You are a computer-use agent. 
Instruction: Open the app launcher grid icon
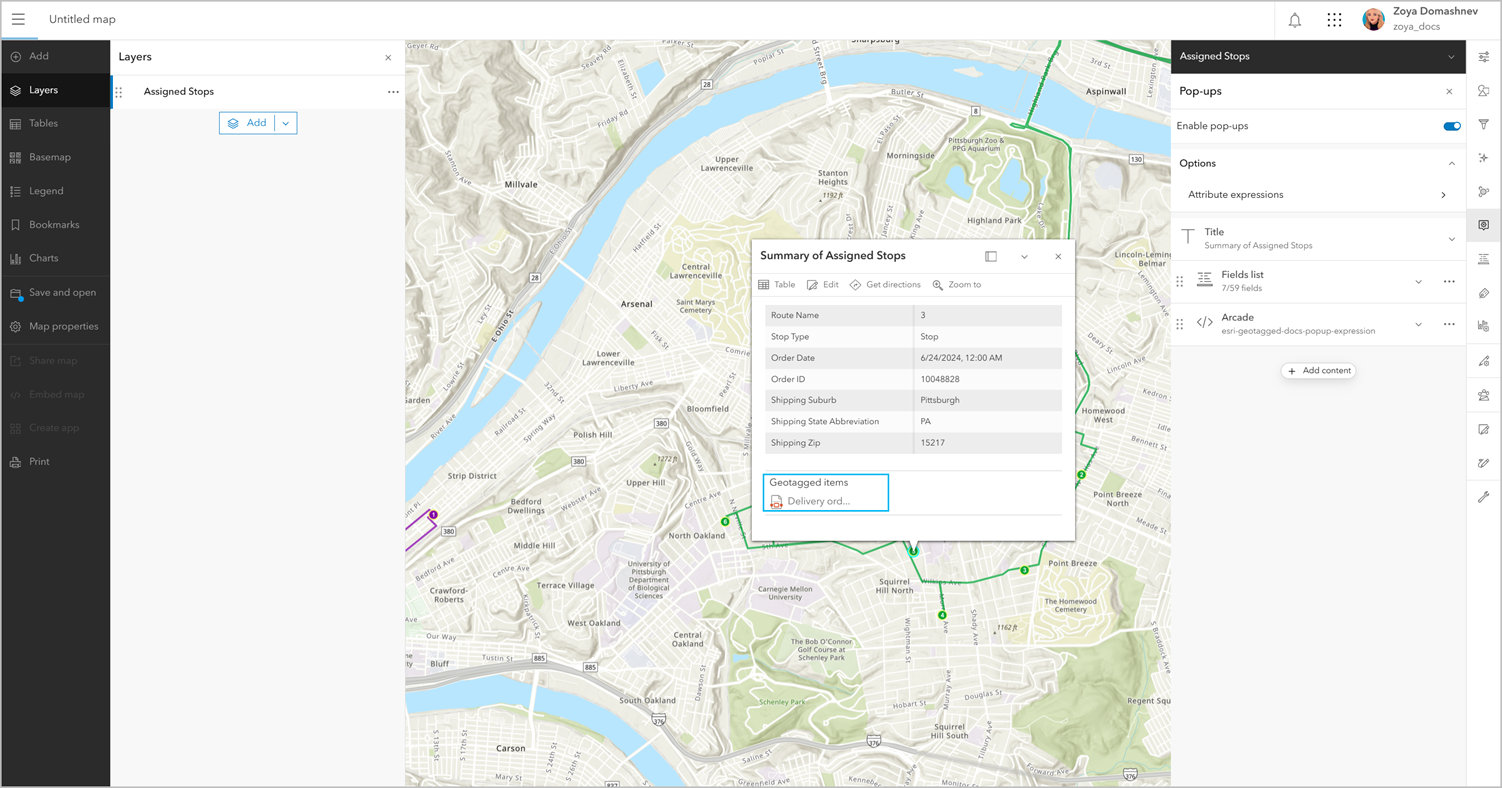pyautogui.click(x=1334, y=19)
